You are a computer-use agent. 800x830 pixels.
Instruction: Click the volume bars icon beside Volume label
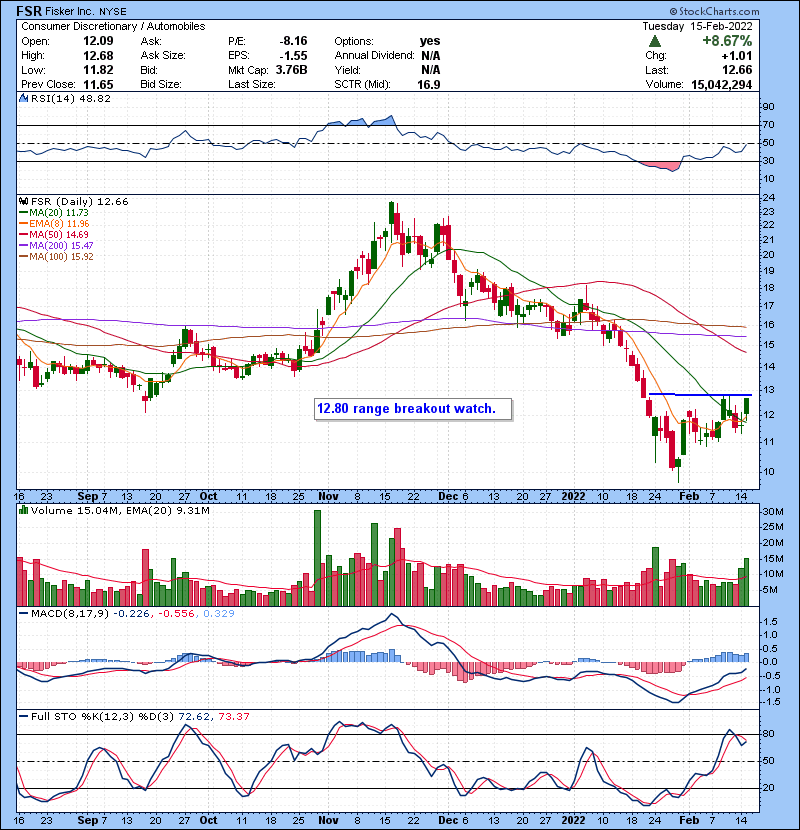coord(23,510)
